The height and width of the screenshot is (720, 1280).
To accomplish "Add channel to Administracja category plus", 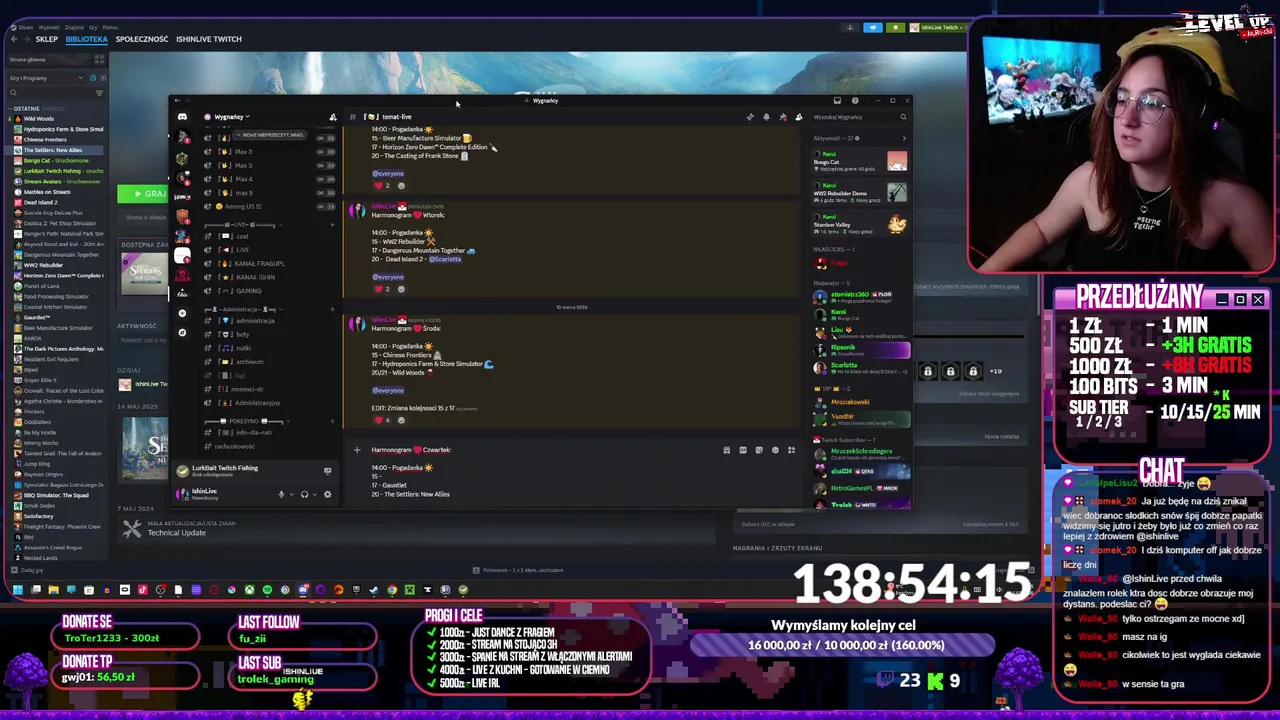I will (333, 309).
